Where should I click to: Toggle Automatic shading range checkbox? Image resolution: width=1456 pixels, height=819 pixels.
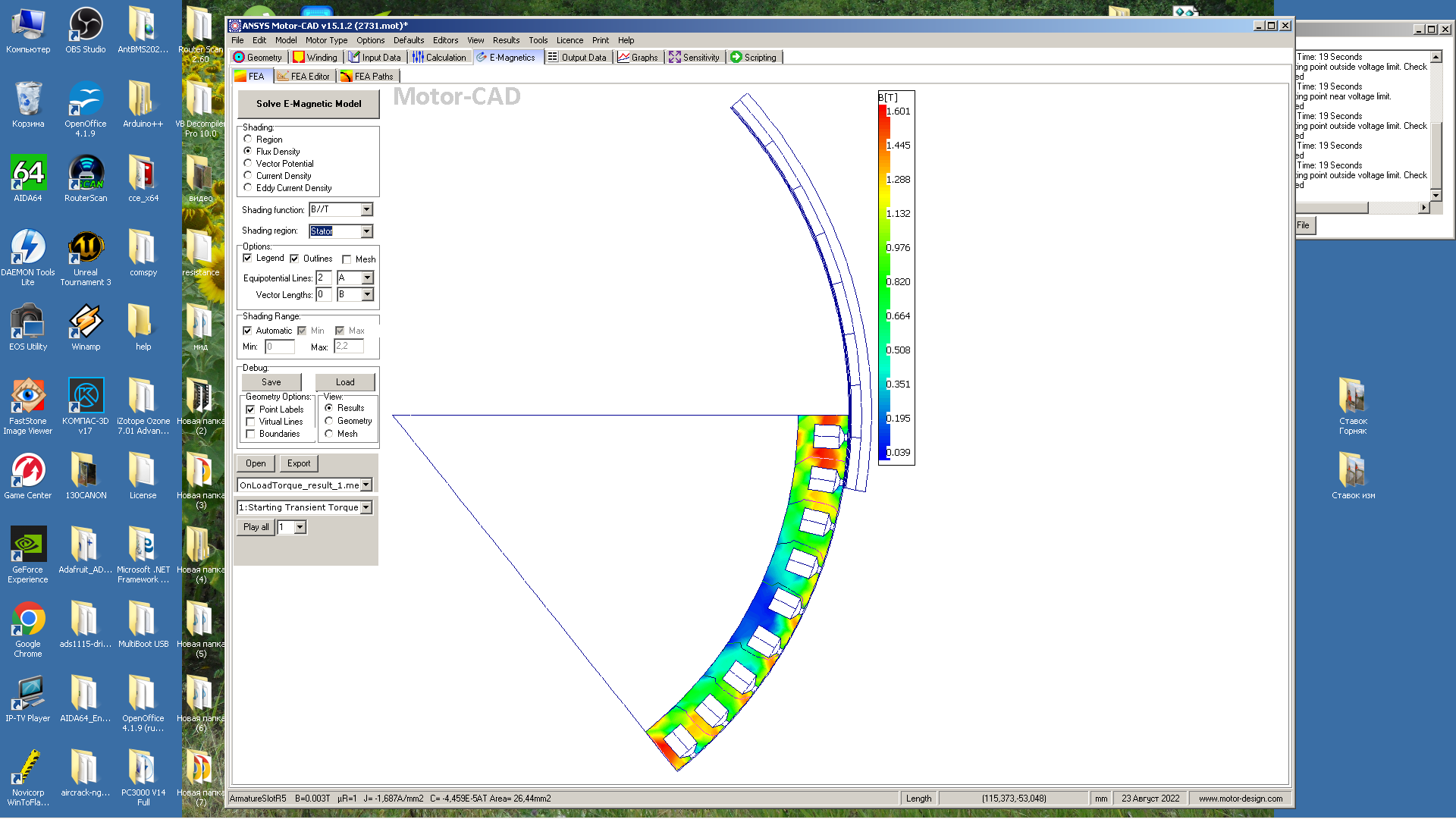[247, 331]
